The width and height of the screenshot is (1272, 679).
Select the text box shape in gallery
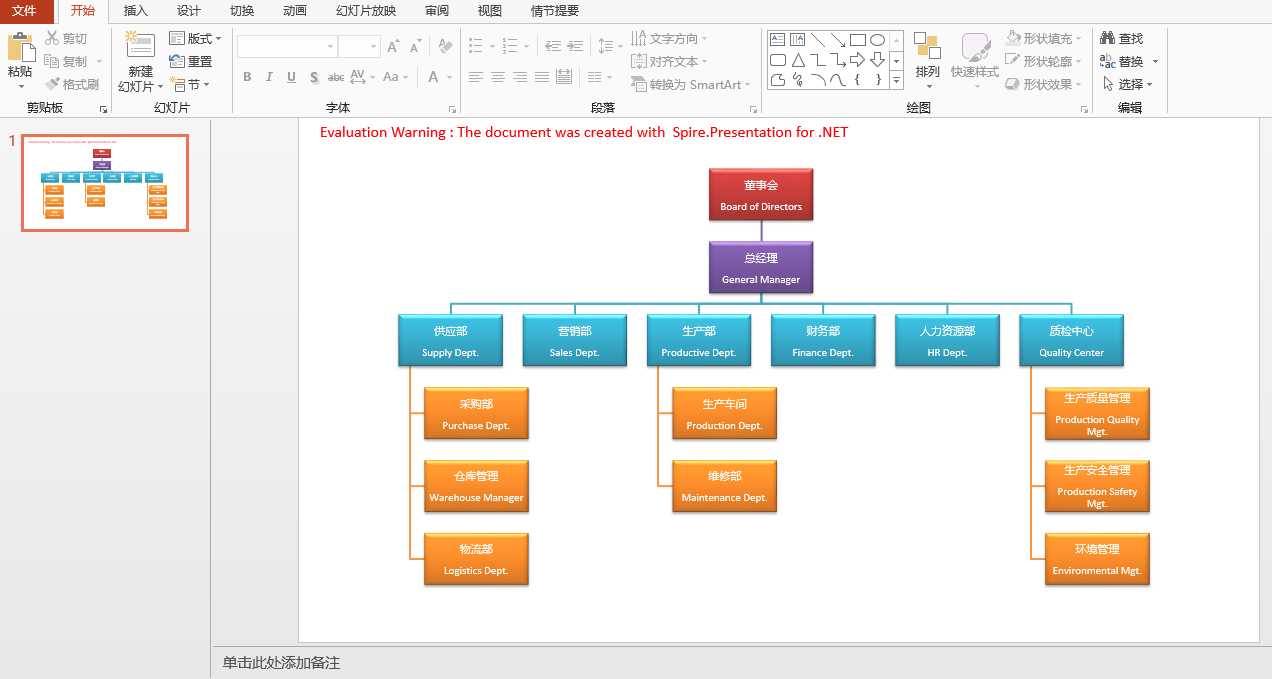pos(777,40)
